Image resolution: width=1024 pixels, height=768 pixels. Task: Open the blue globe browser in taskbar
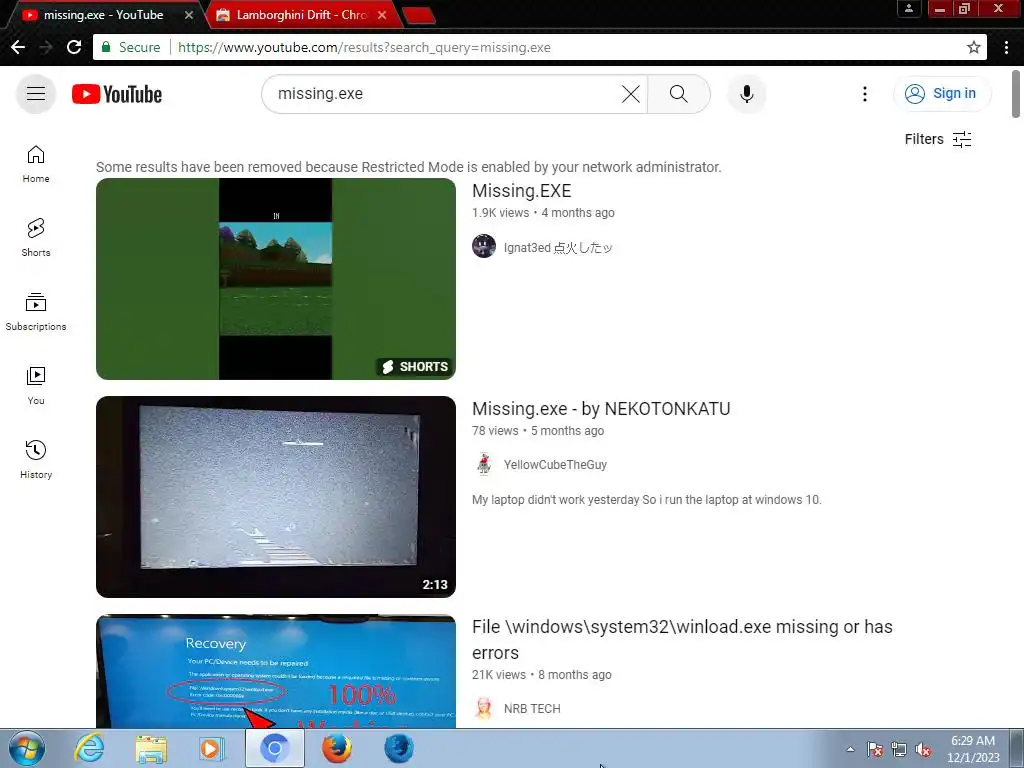tap(399, 748)
